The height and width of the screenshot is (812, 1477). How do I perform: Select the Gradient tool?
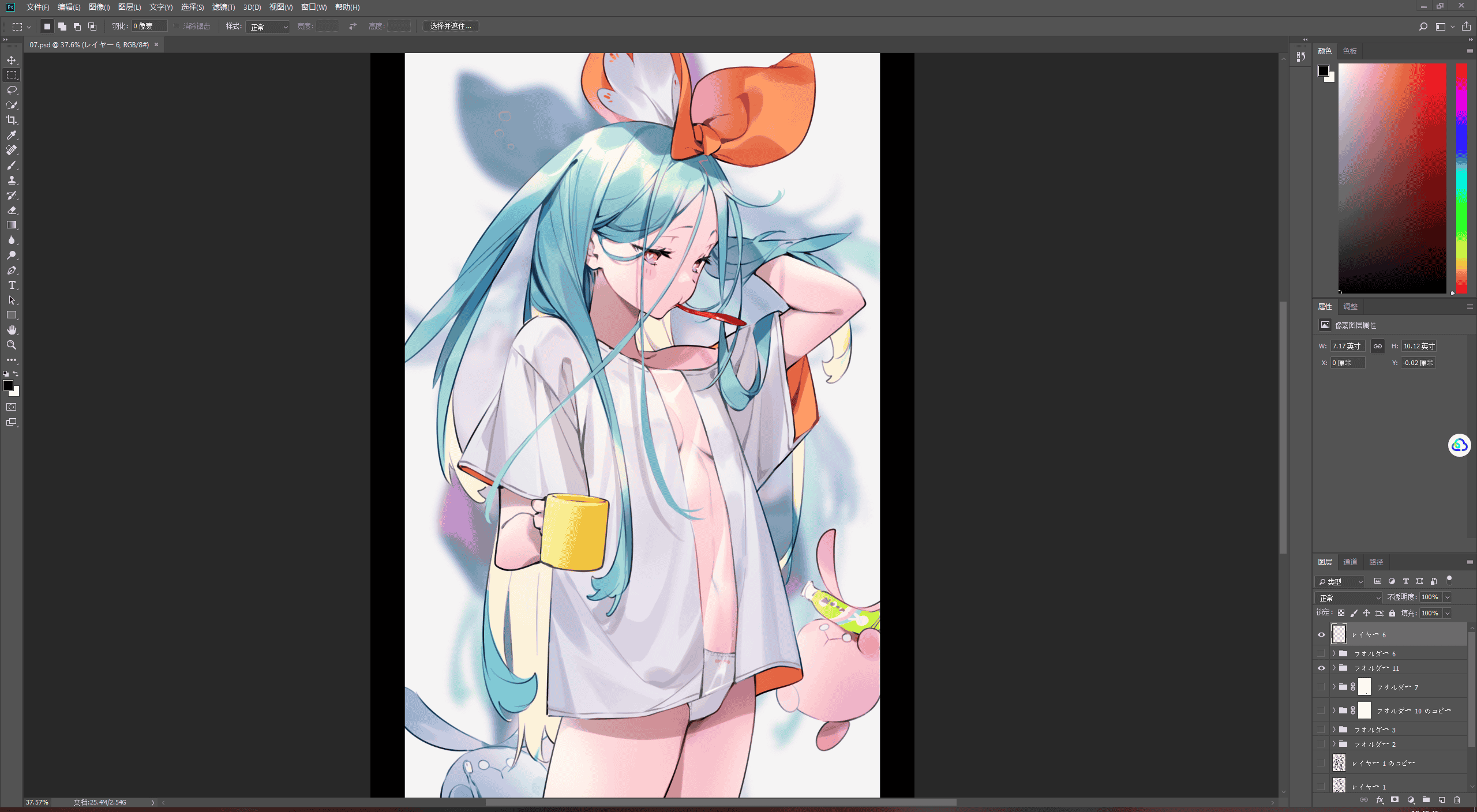[12, 225]
